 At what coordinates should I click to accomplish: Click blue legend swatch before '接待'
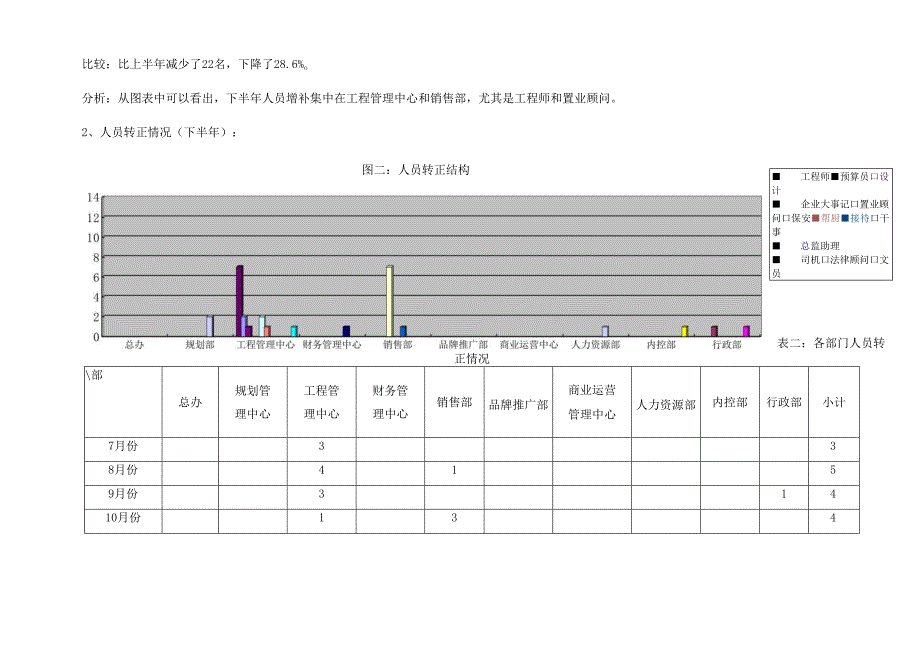(845, 218)
